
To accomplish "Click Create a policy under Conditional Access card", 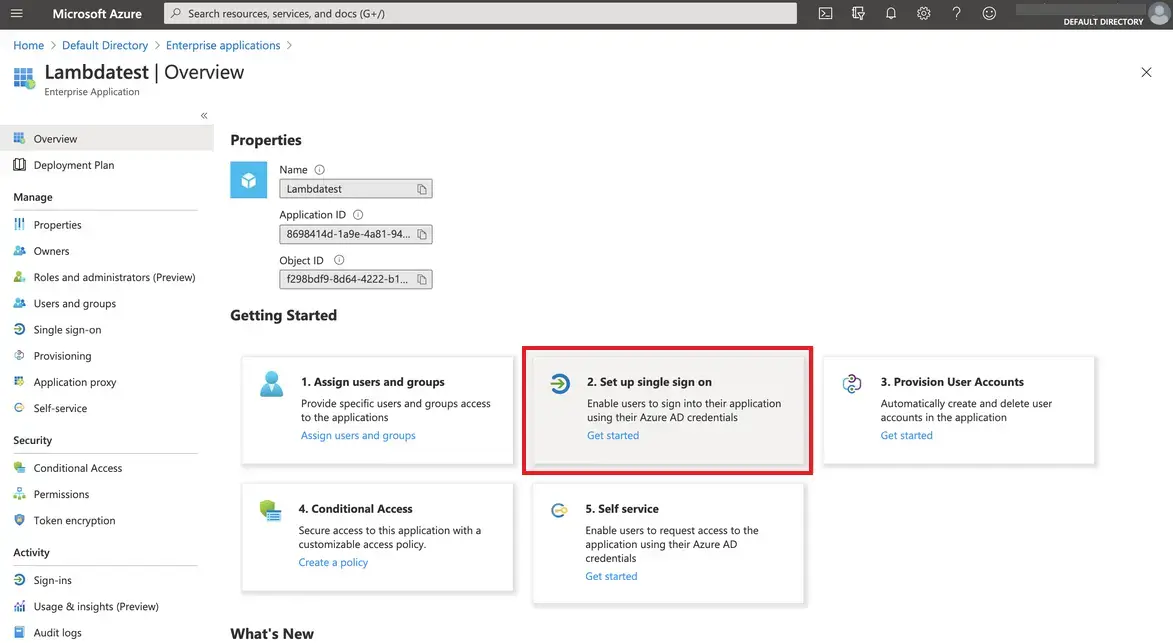I will 333,562.
